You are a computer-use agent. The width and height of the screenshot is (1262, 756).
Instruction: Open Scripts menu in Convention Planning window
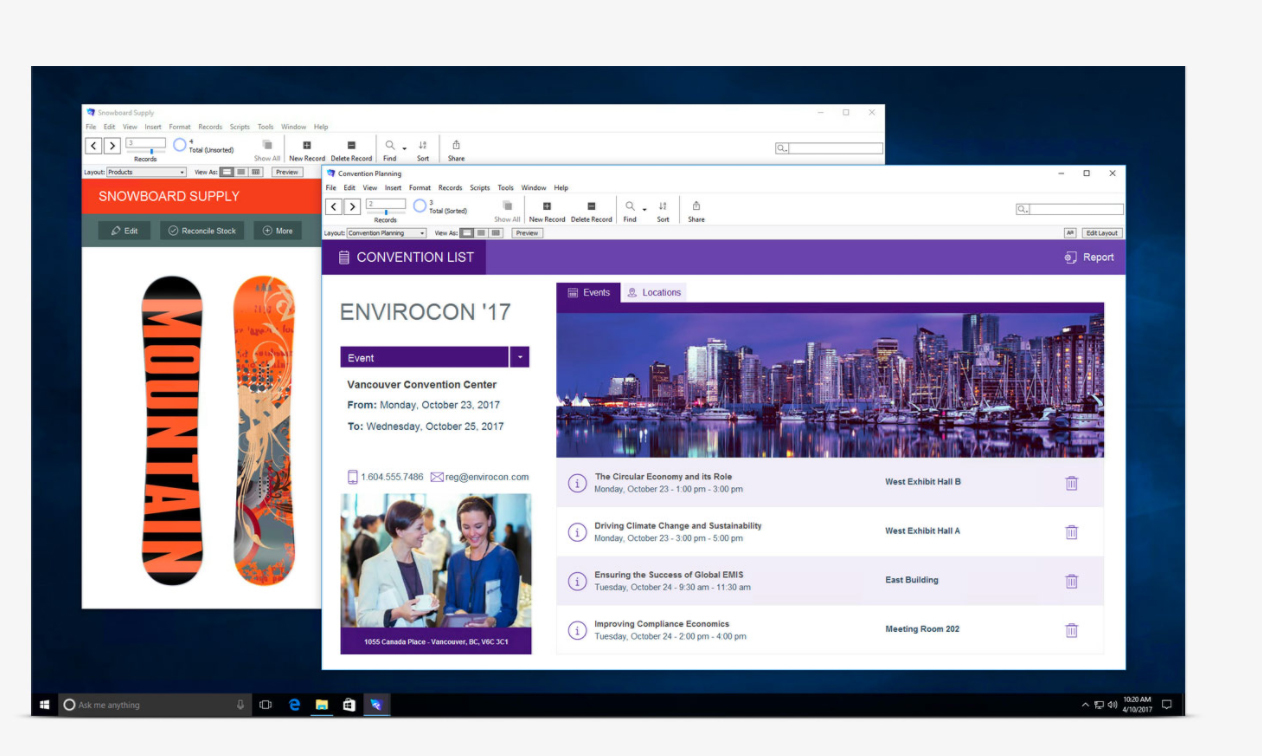pos(480,188)
